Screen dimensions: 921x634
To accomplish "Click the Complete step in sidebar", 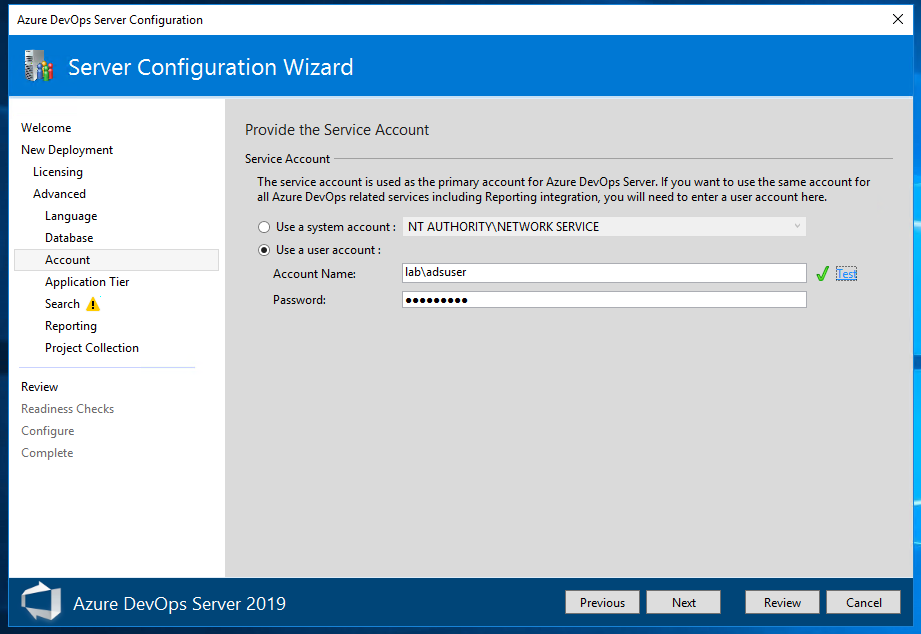I will [x=47, y=453].
